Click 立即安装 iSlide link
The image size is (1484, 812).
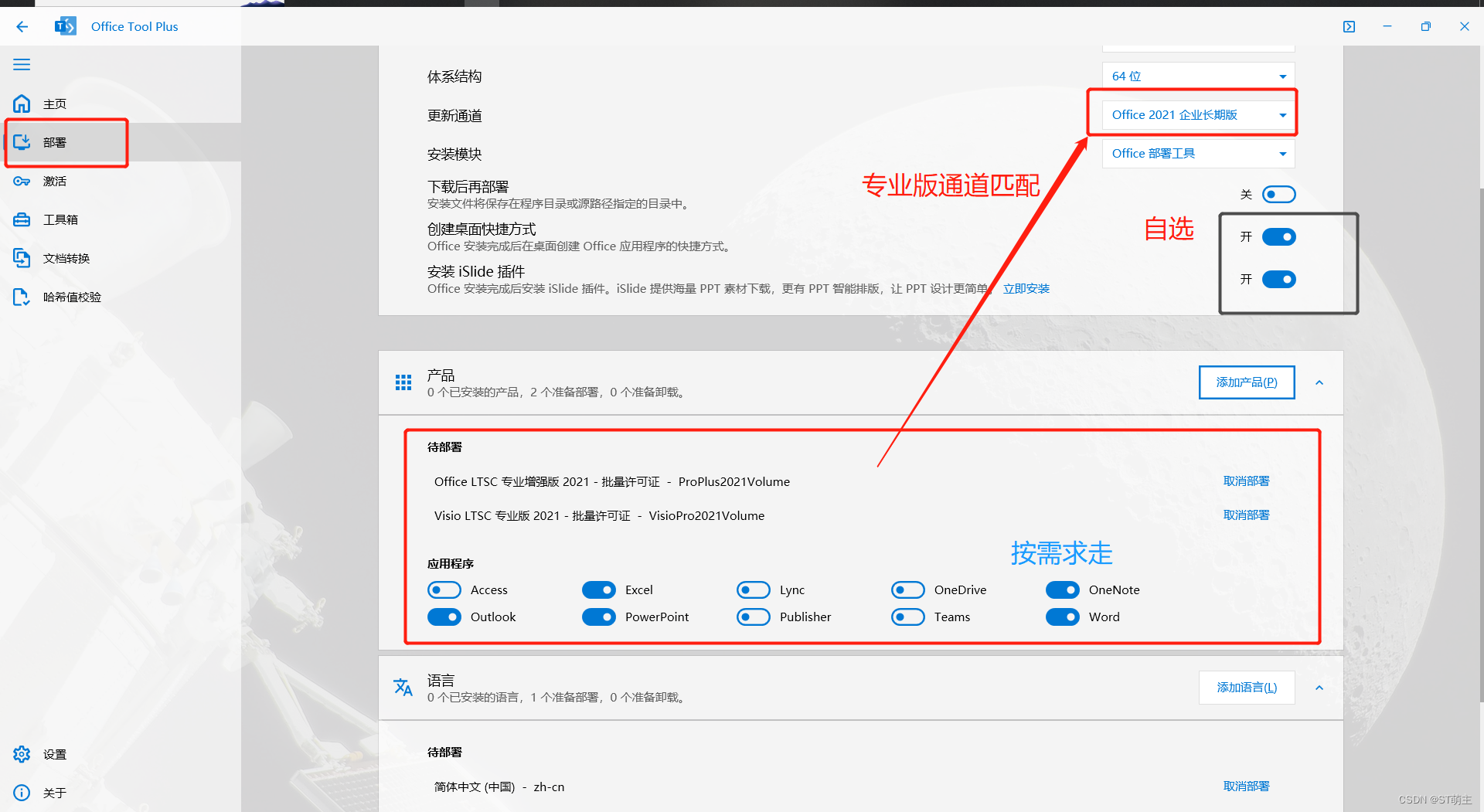click(1026, 289)
